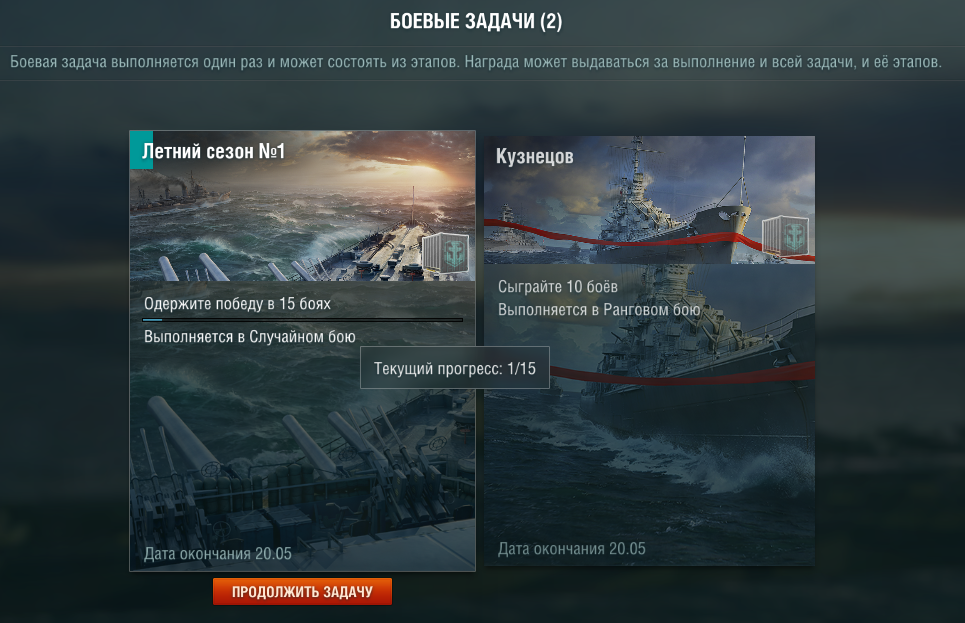Open the stormy sea banner of Летний сезон
This screenshot has height=623, width=965.
point(302,206)
